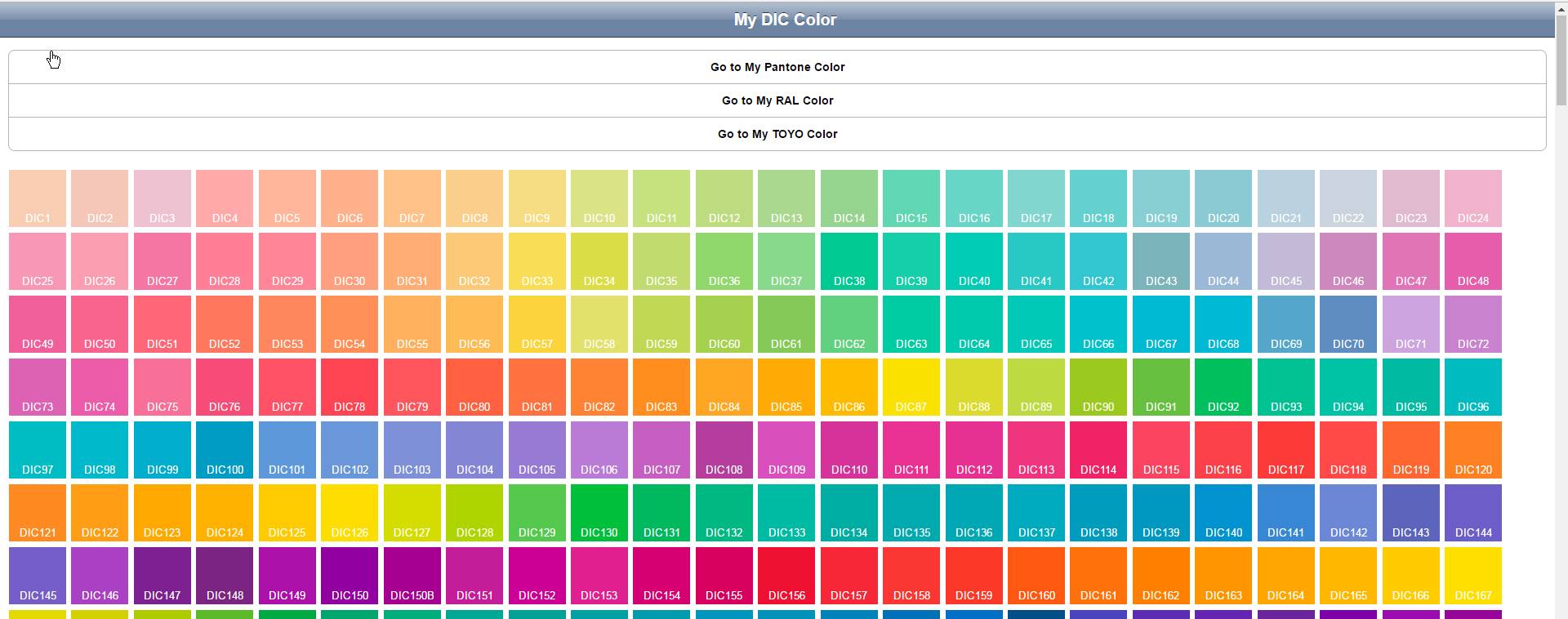Select the DIC45 lavender swatch
This screenshot has height=619, width=1568.
pos(1286,261)
